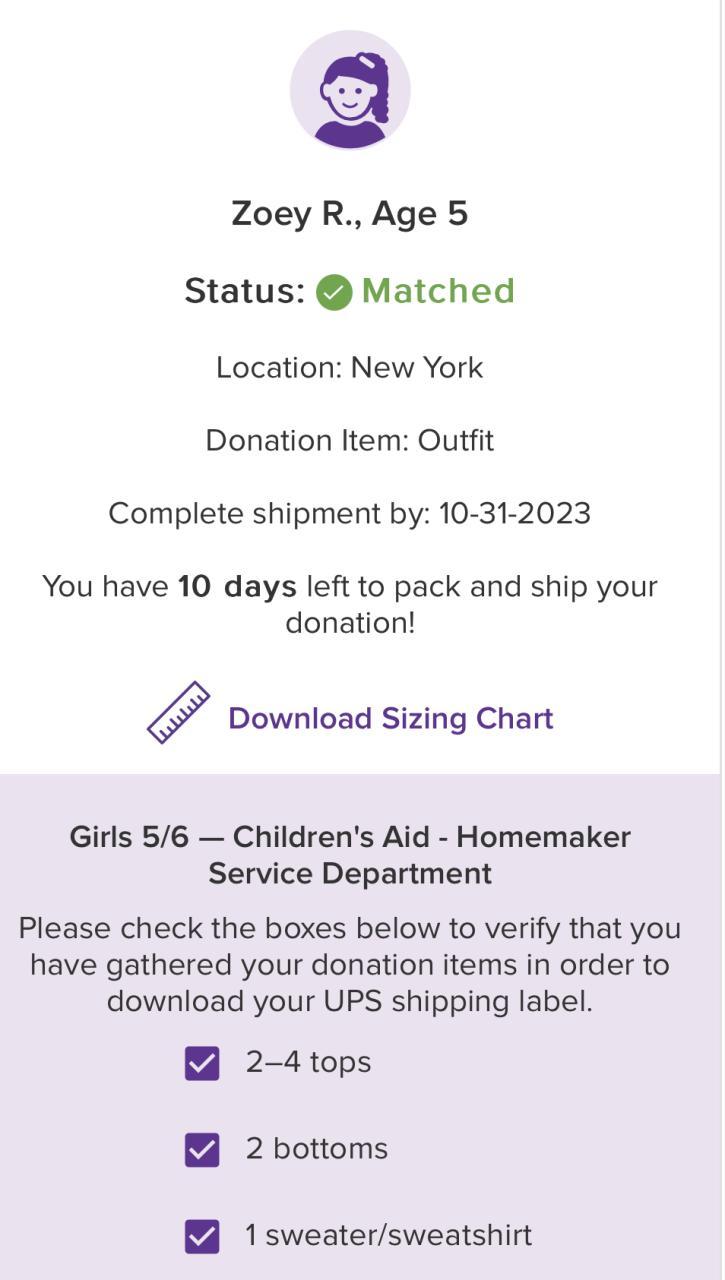Click the "Service Department" heading line
725x1280 pixels.
pos(350,874)
